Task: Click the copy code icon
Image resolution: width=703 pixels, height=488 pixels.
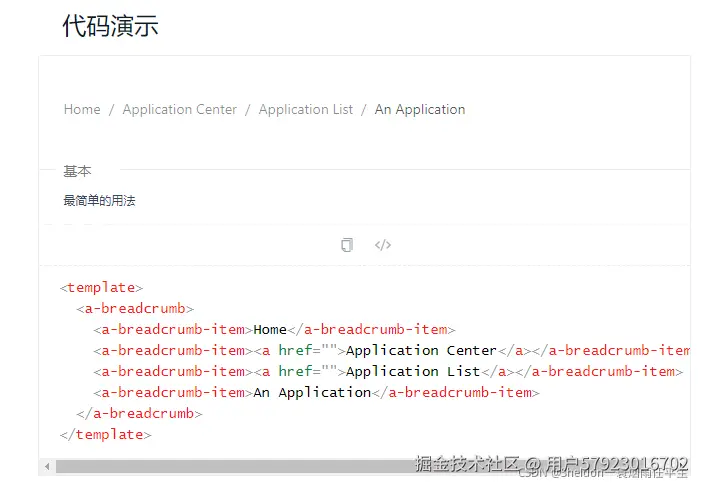Action: coord(347,245)
